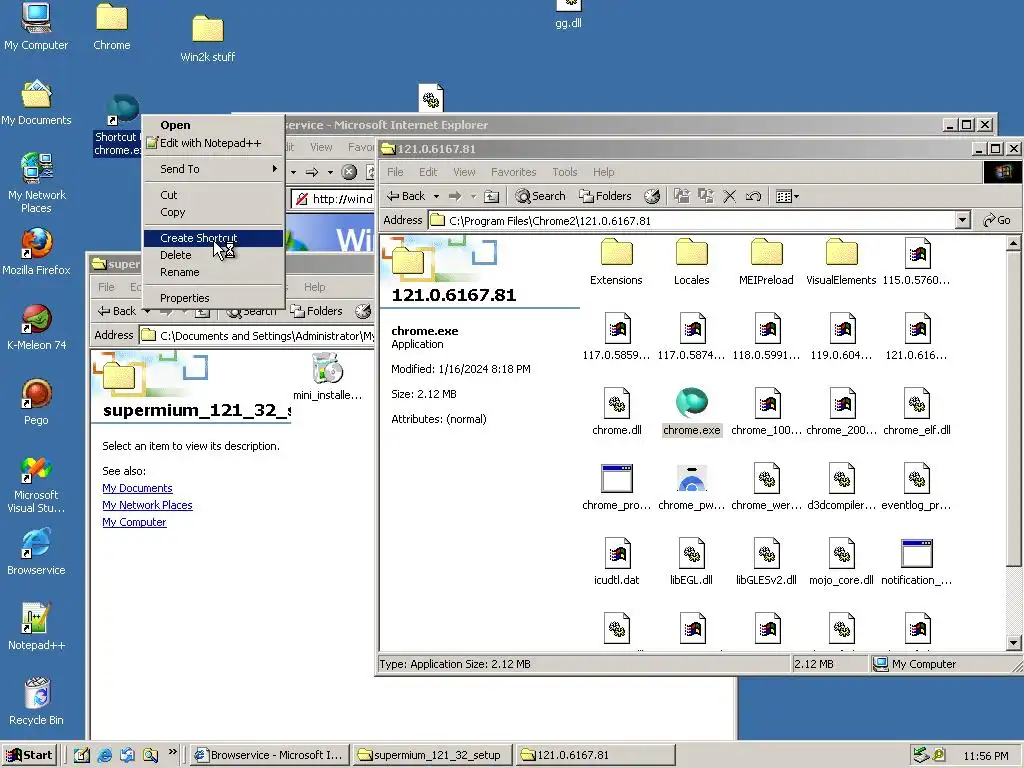Select libGLESv2.dll file
This screenshot has width=1024, height=768.
click(x=766, y=562)
